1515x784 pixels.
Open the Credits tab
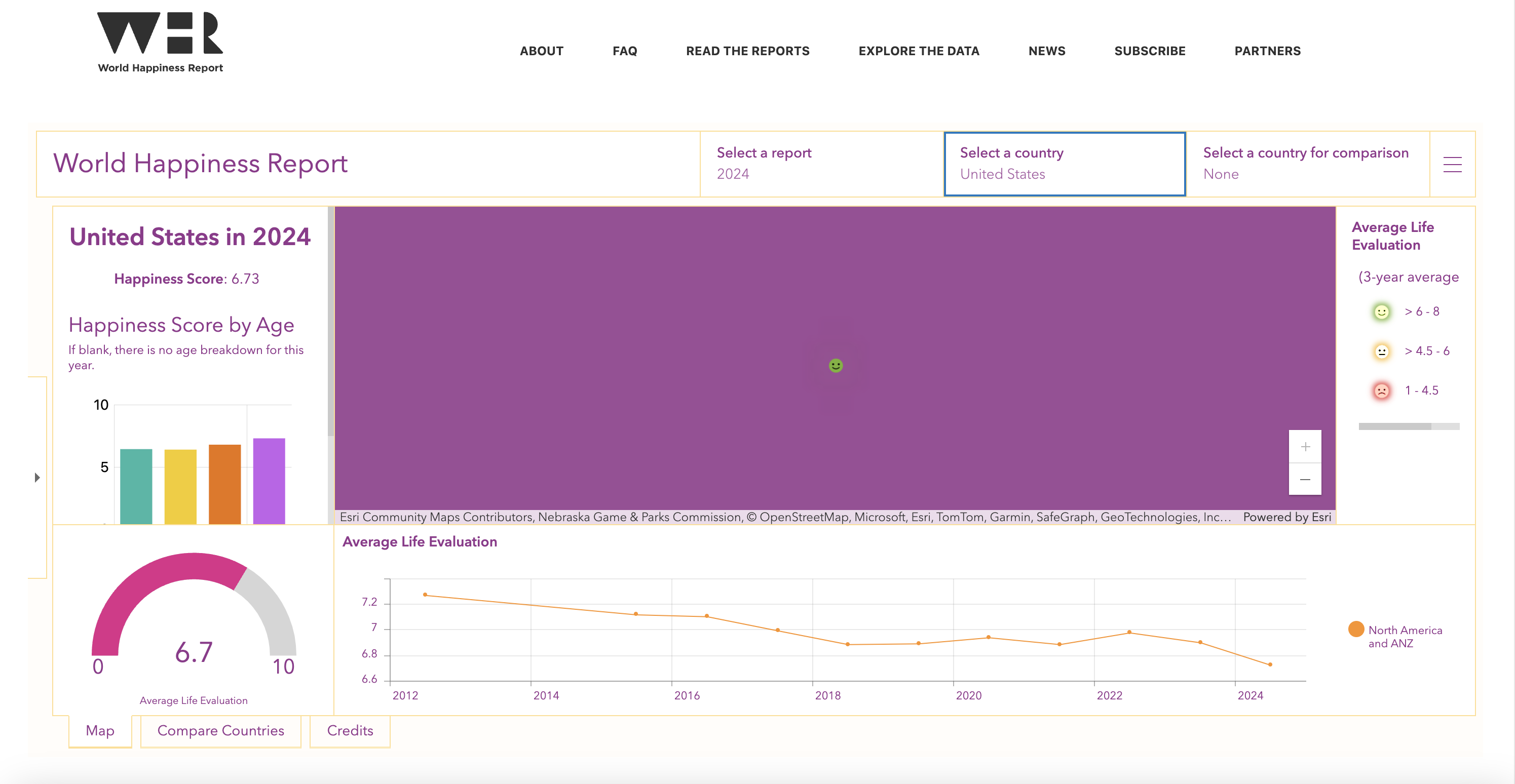point(350,730)
